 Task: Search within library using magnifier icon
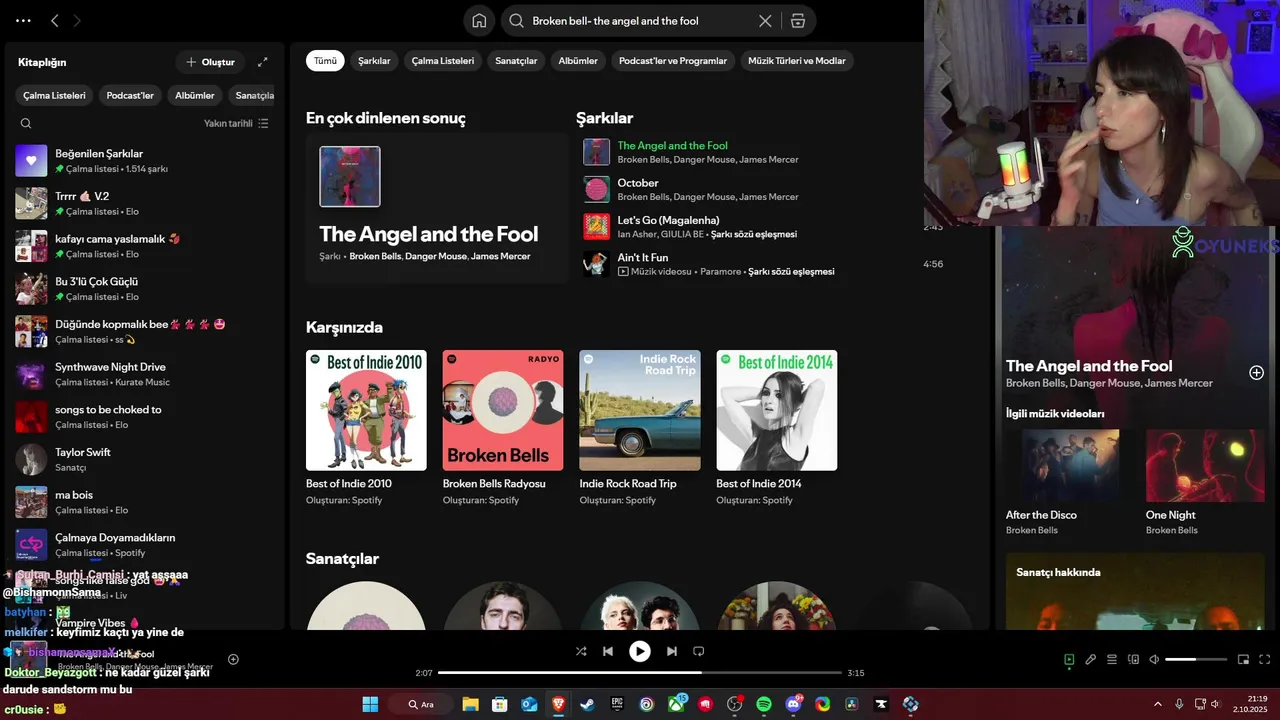click(x=26, y=124)
